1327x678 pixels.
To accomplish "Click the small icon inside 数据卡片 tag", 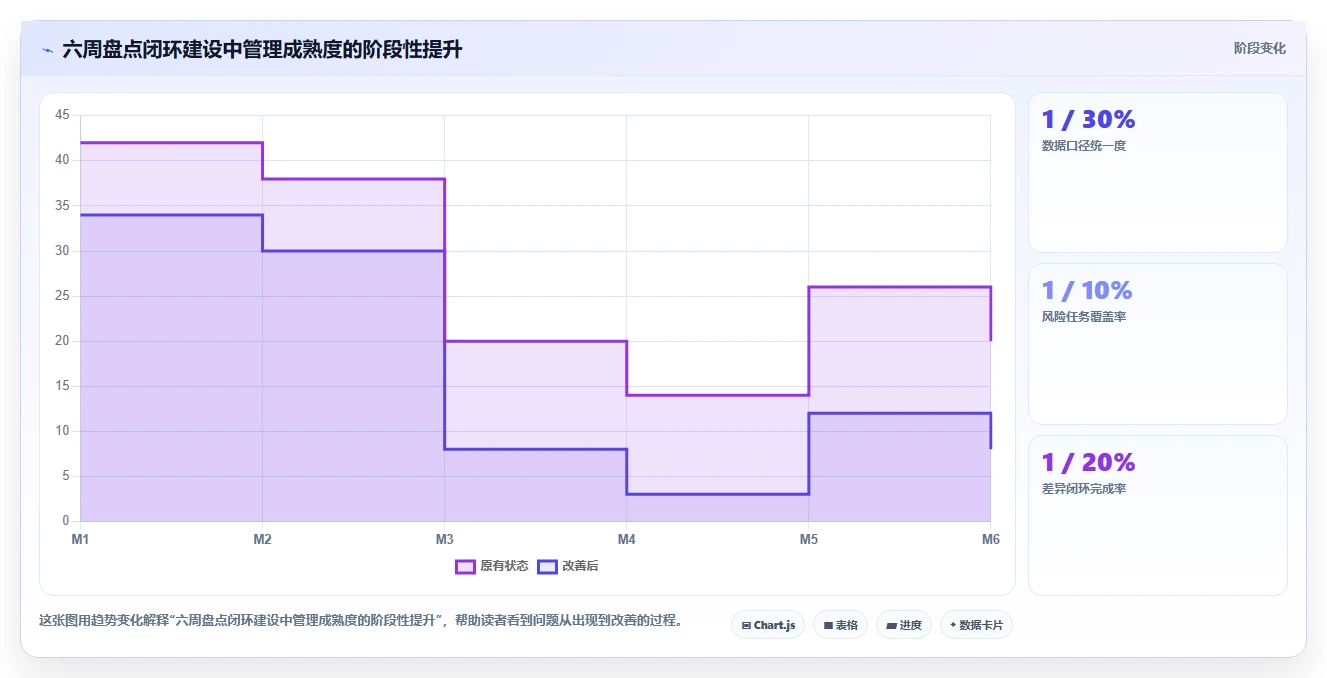I will tap(953, 626).
